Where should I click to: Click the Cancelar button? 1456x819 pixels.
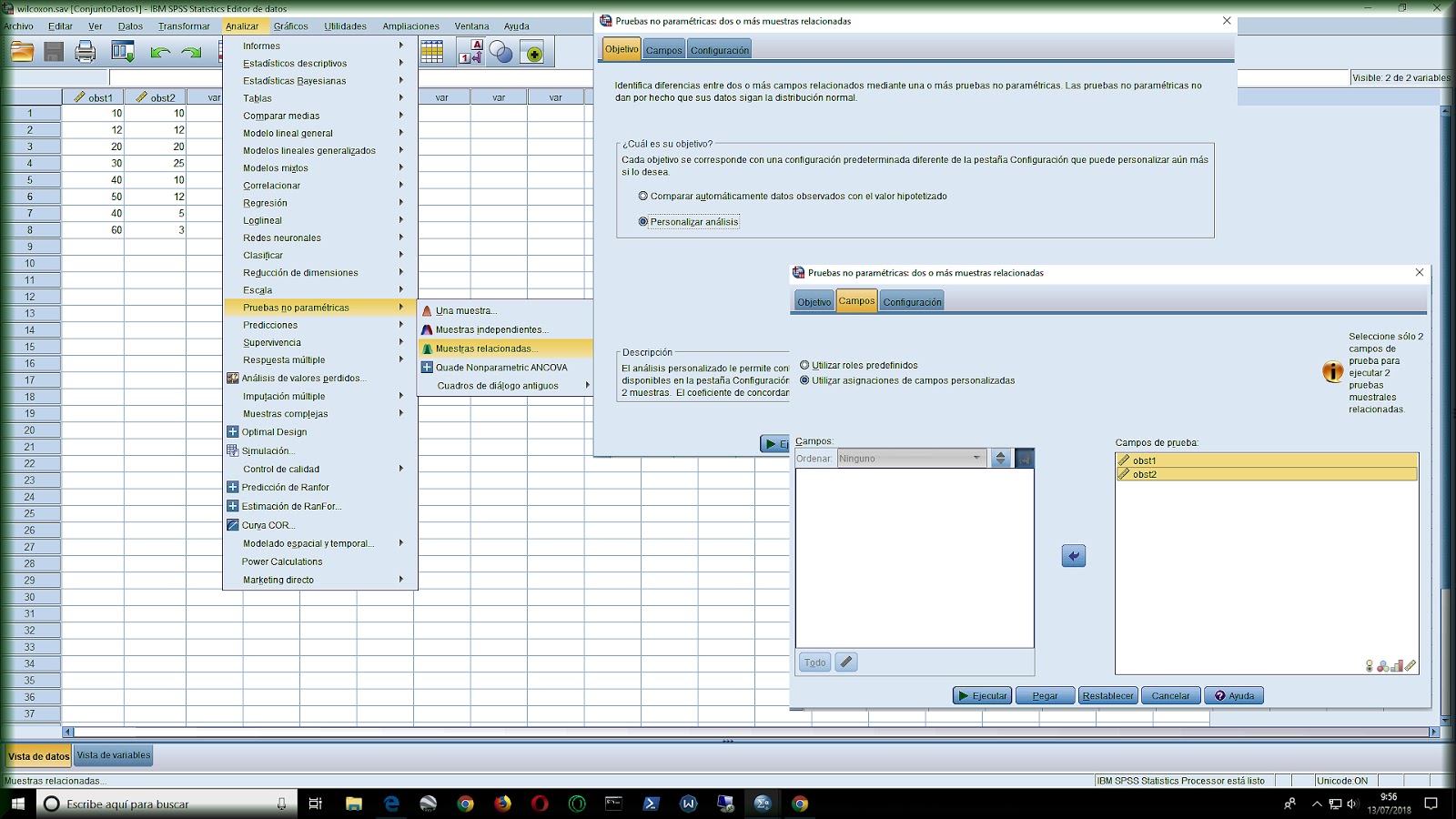(1170, 696)
